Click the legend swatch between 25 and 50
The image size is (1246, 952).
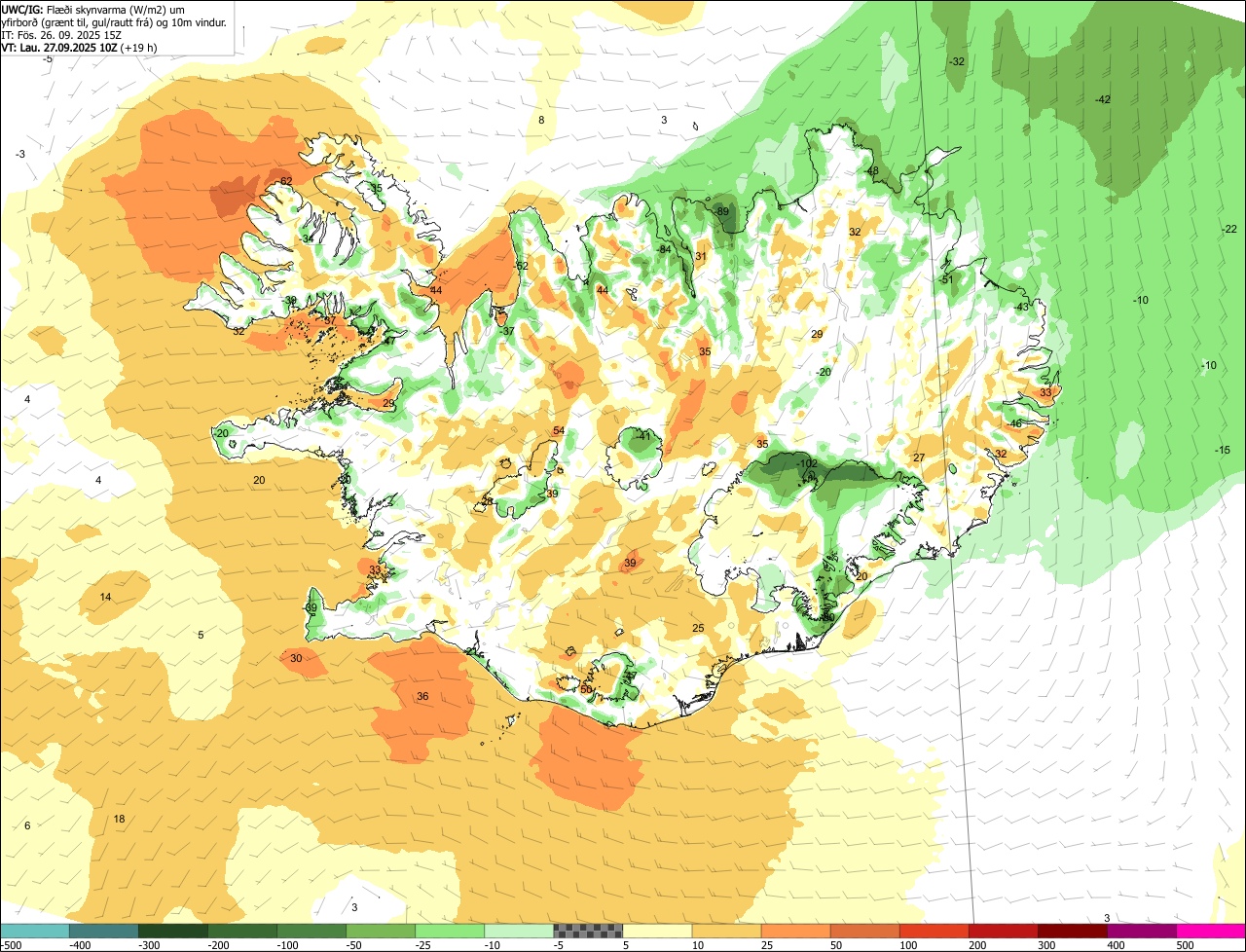(x=795, y=931)
